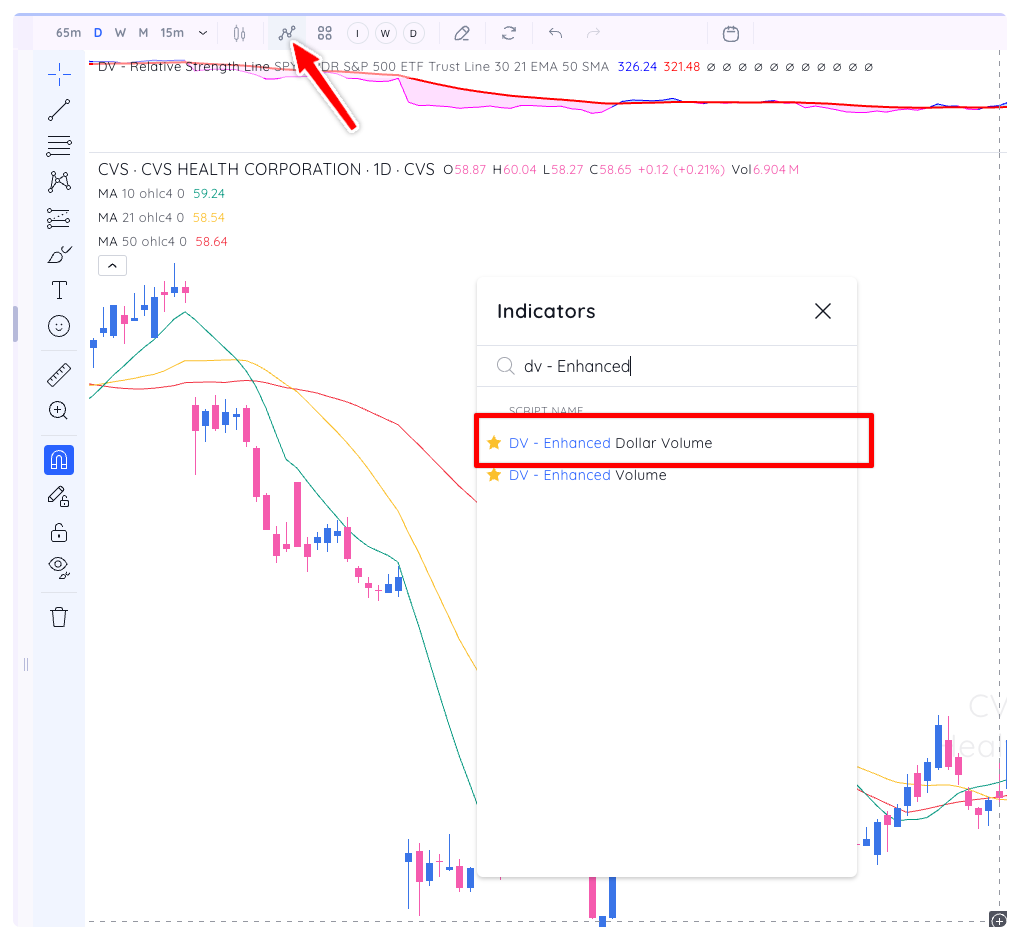1020x940 pixels.
Task: Undo the last chart action
Action: click(555, 33)
